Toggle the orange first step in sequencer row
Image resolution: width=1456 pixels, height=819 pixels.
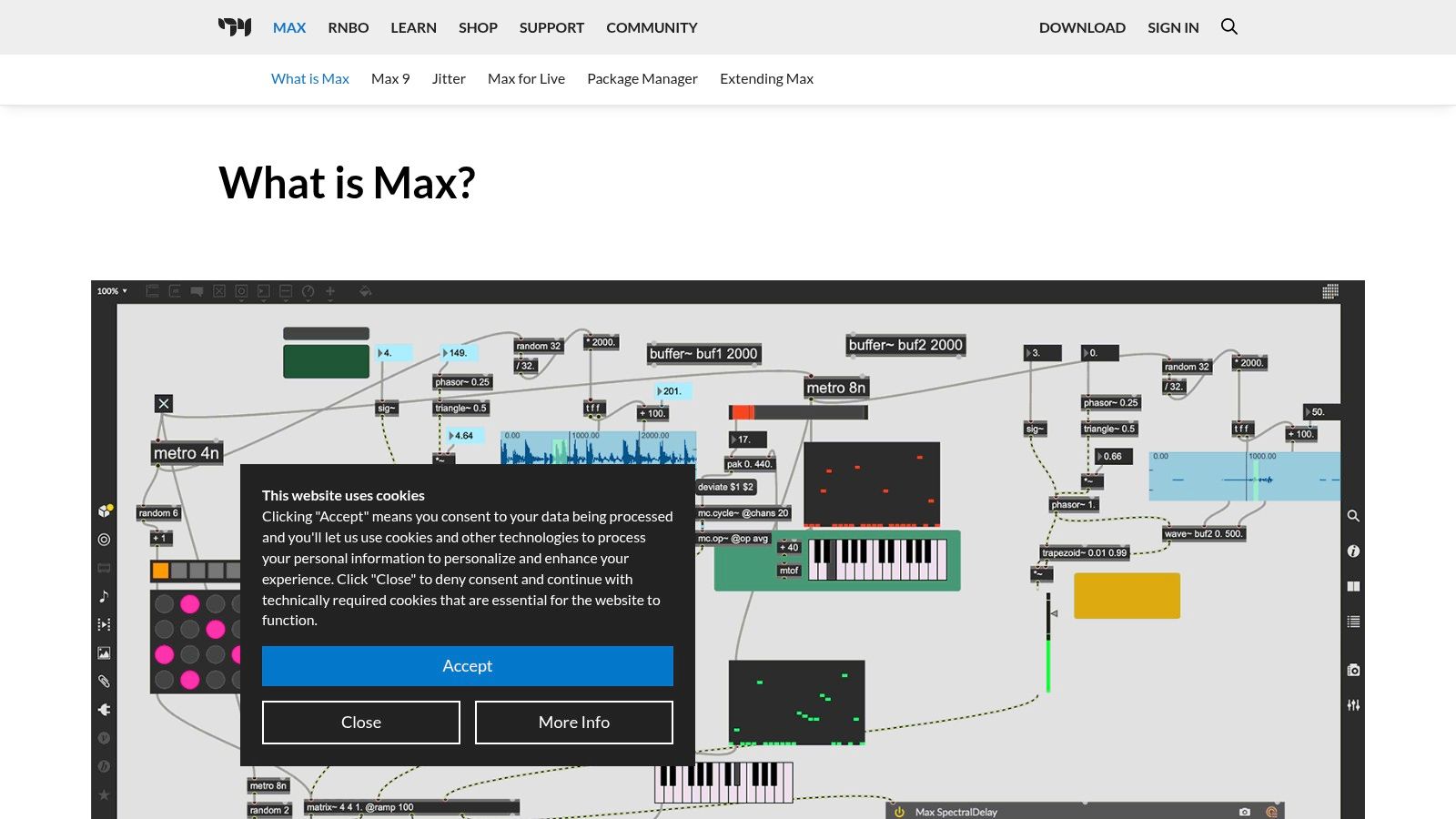click(160, 571)
